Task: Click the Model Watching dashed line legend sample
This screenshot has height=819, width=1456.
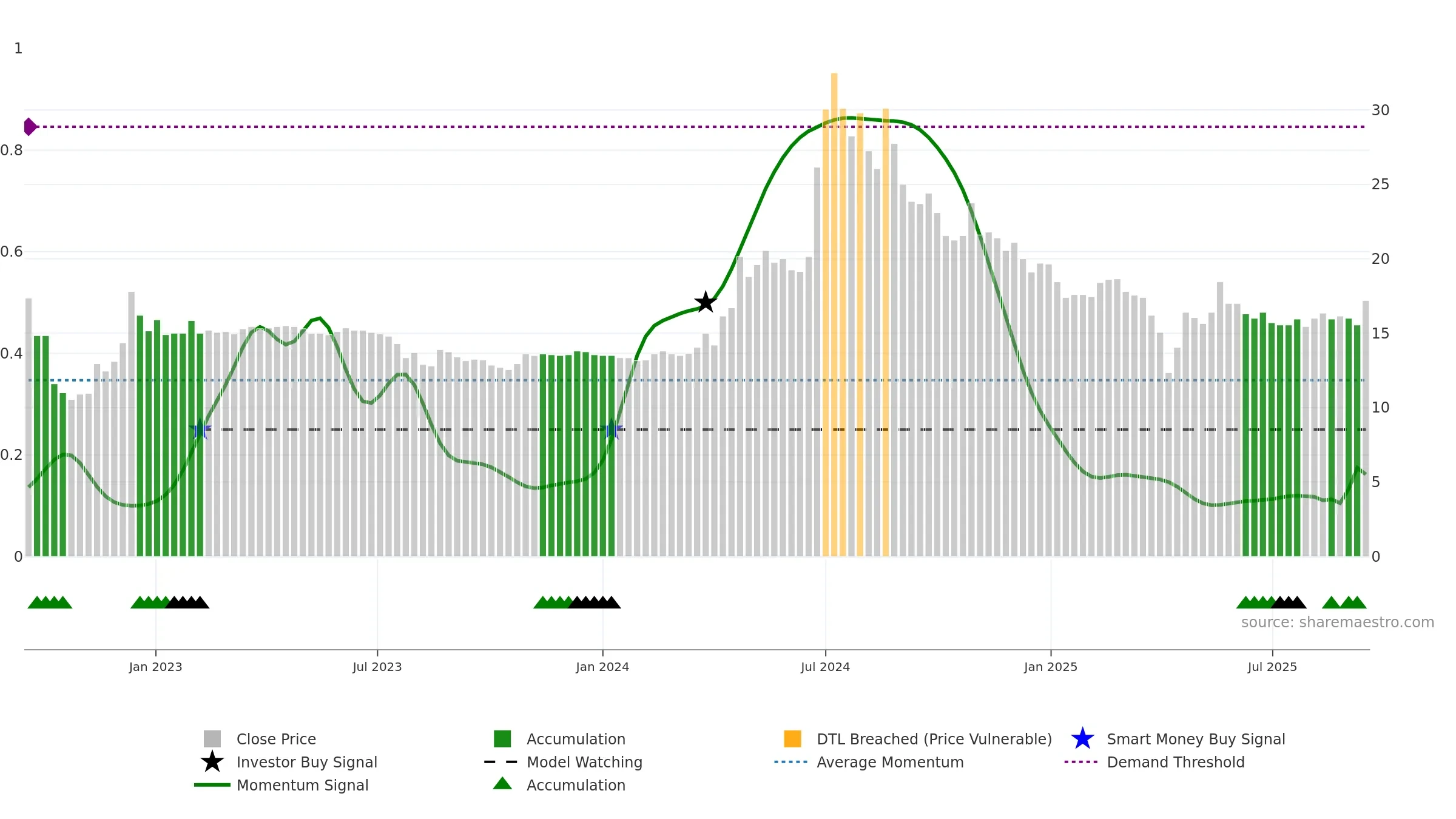Action: click(501, 762)
